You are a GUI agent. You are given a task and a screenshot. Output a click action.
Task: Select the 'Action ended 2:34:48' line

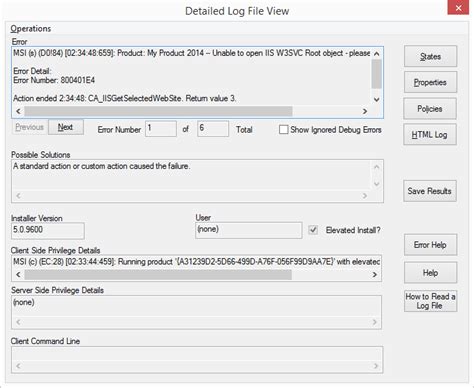click(125, 99)
